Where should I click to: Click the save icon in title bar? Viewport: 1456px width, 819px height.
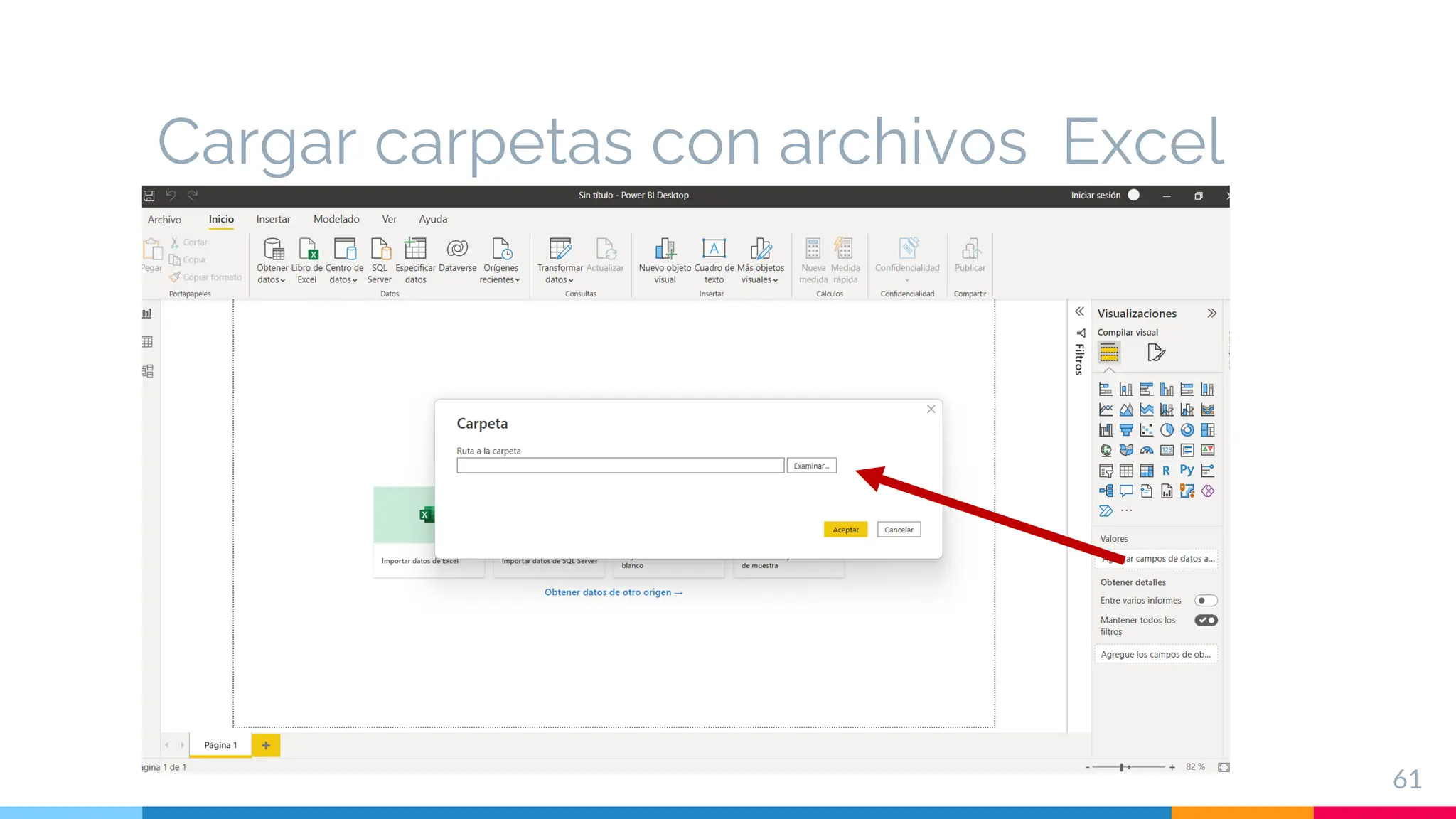point(149,196)
